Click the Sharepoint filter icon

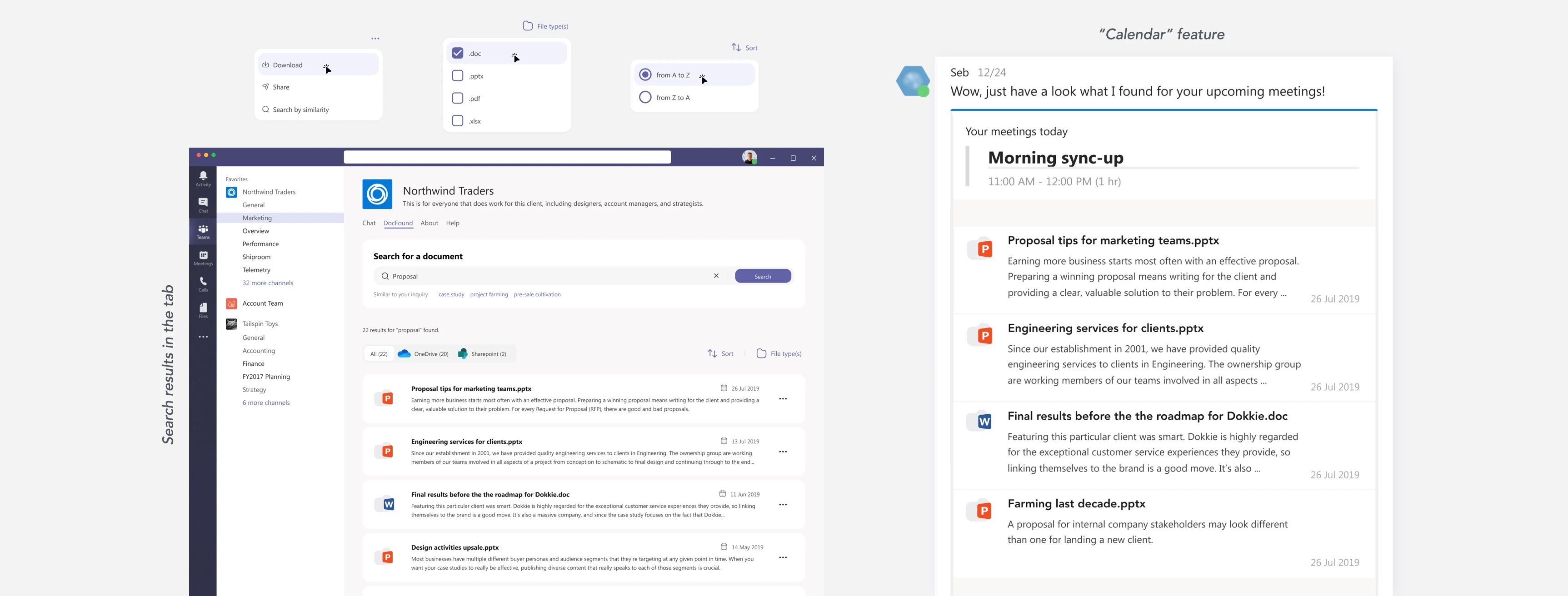coord(463,353)
